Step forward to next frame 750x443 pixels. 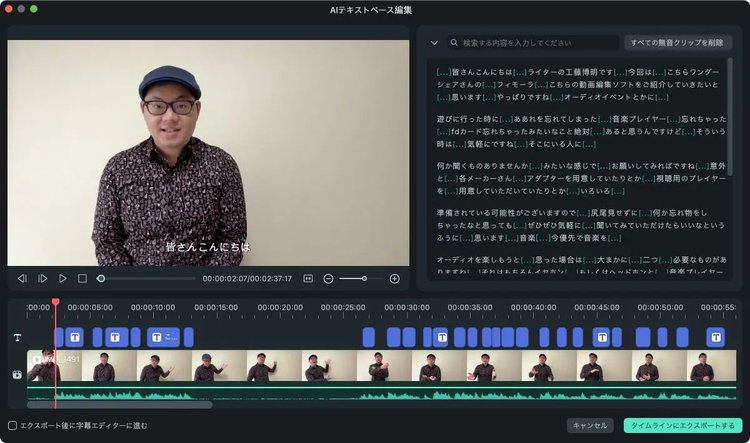pyautogui.click(x=42, y=278)
